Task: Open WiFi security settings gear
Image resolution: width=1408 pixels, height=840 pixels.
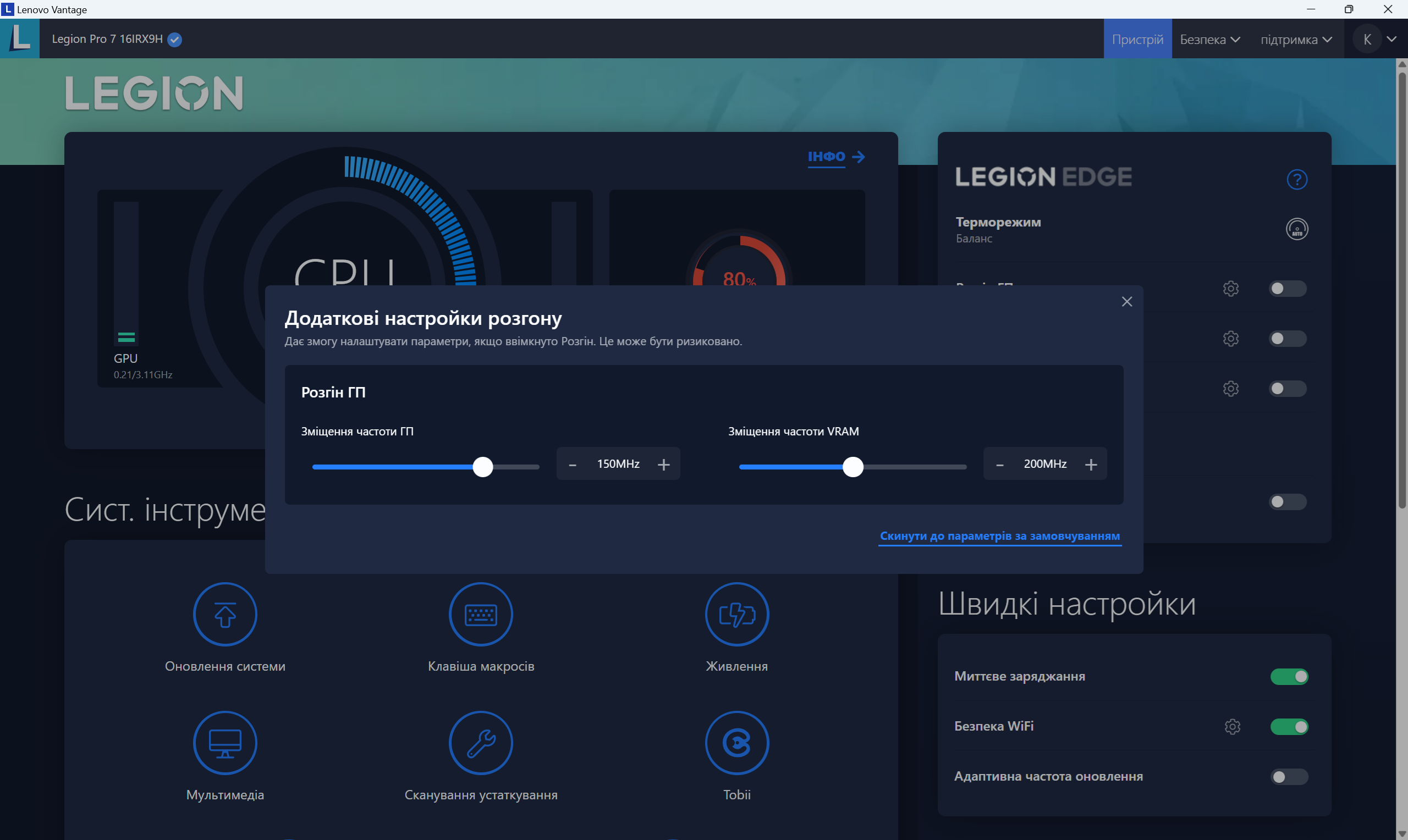Action: tap(1232, 726)
